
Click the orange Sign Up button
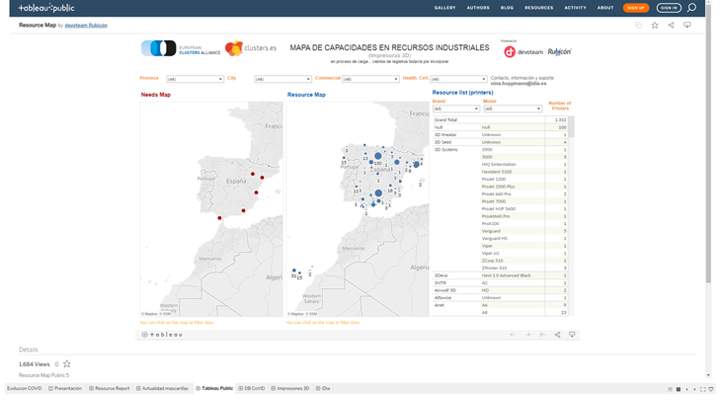coord(636,8)
